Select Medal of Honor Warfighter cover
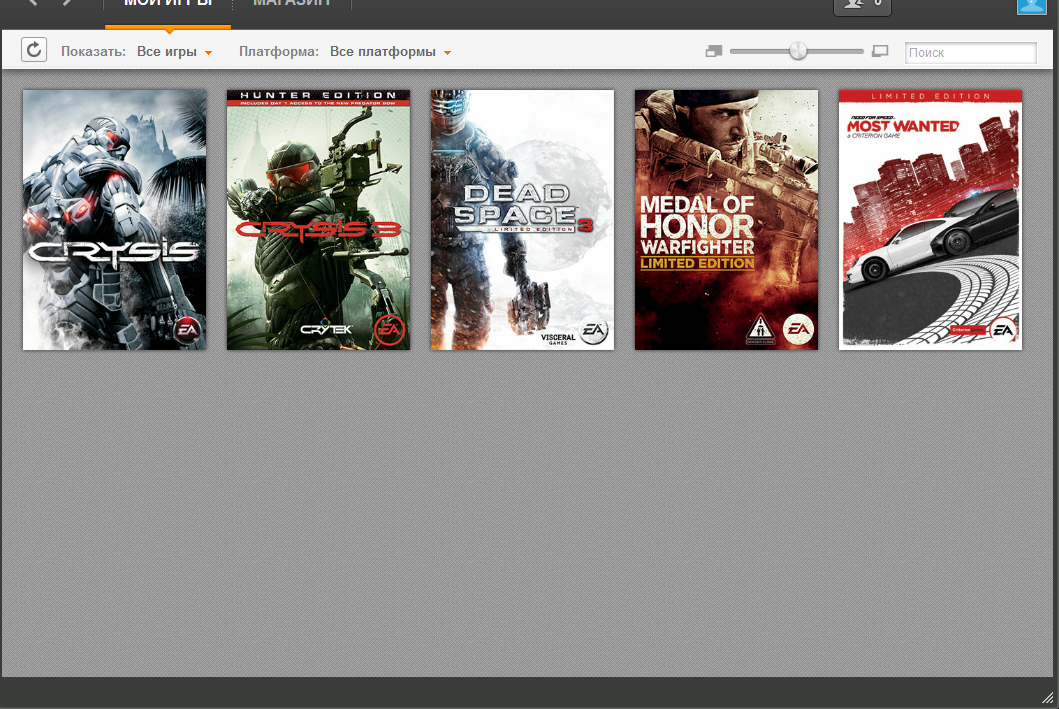This screenshot has height=709, width=1059. (x=726, y=220)
